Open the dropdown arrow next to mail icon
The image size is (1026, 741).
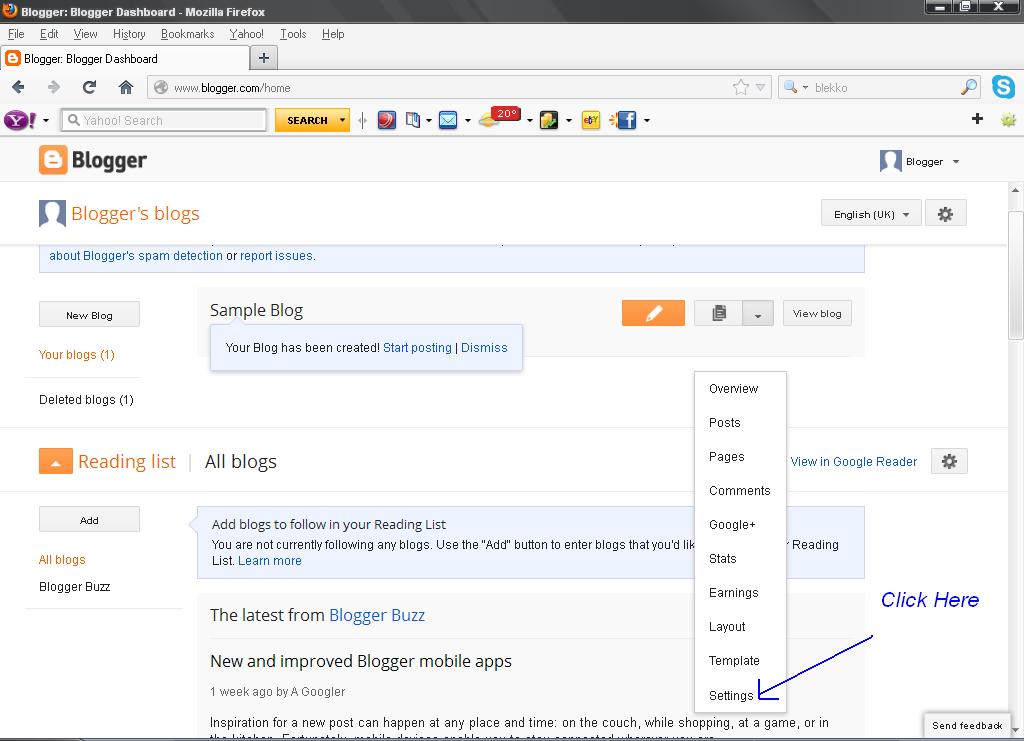(x=467, y=120)
